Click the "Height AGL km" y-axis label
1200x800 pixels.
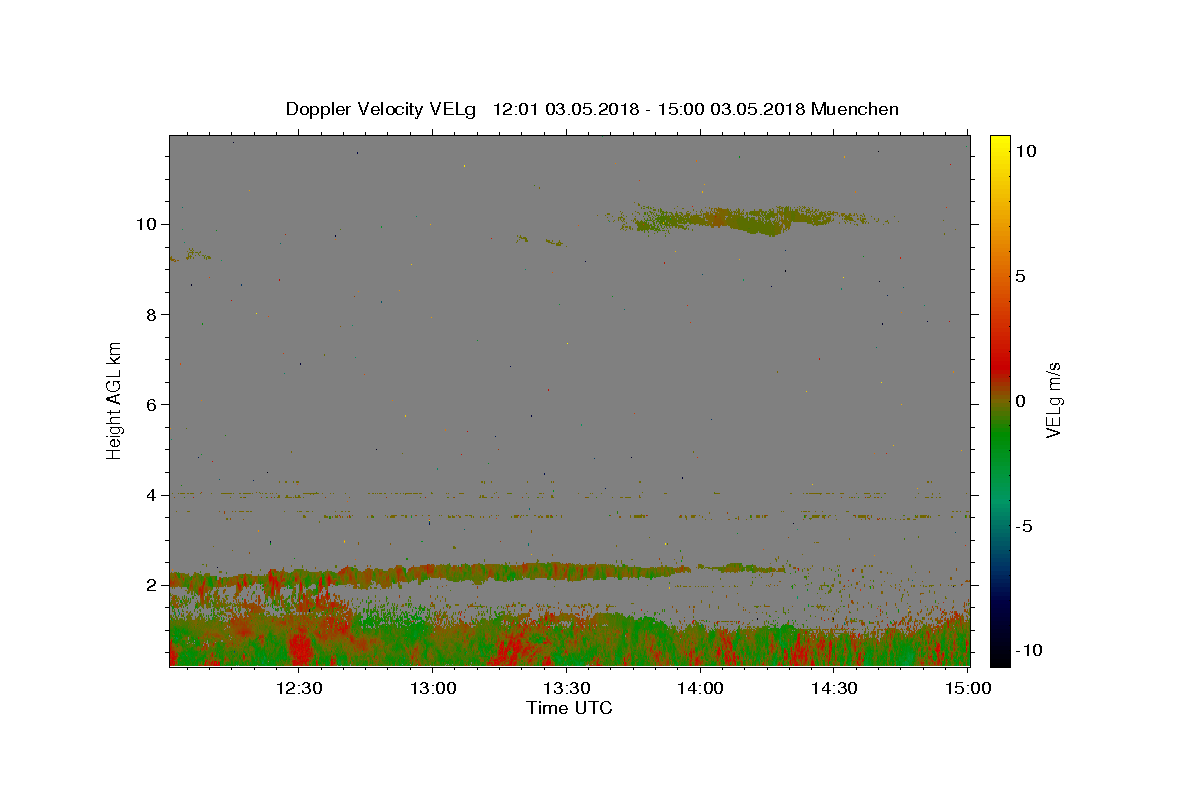(x=115, y=399)
